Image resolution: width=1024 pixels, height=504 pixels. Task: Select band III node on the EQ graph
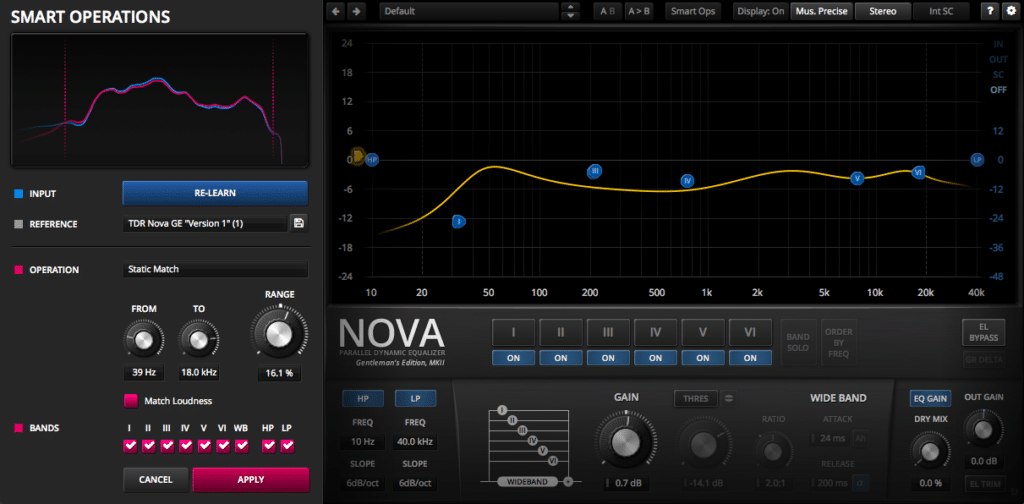tap(594, 171)
